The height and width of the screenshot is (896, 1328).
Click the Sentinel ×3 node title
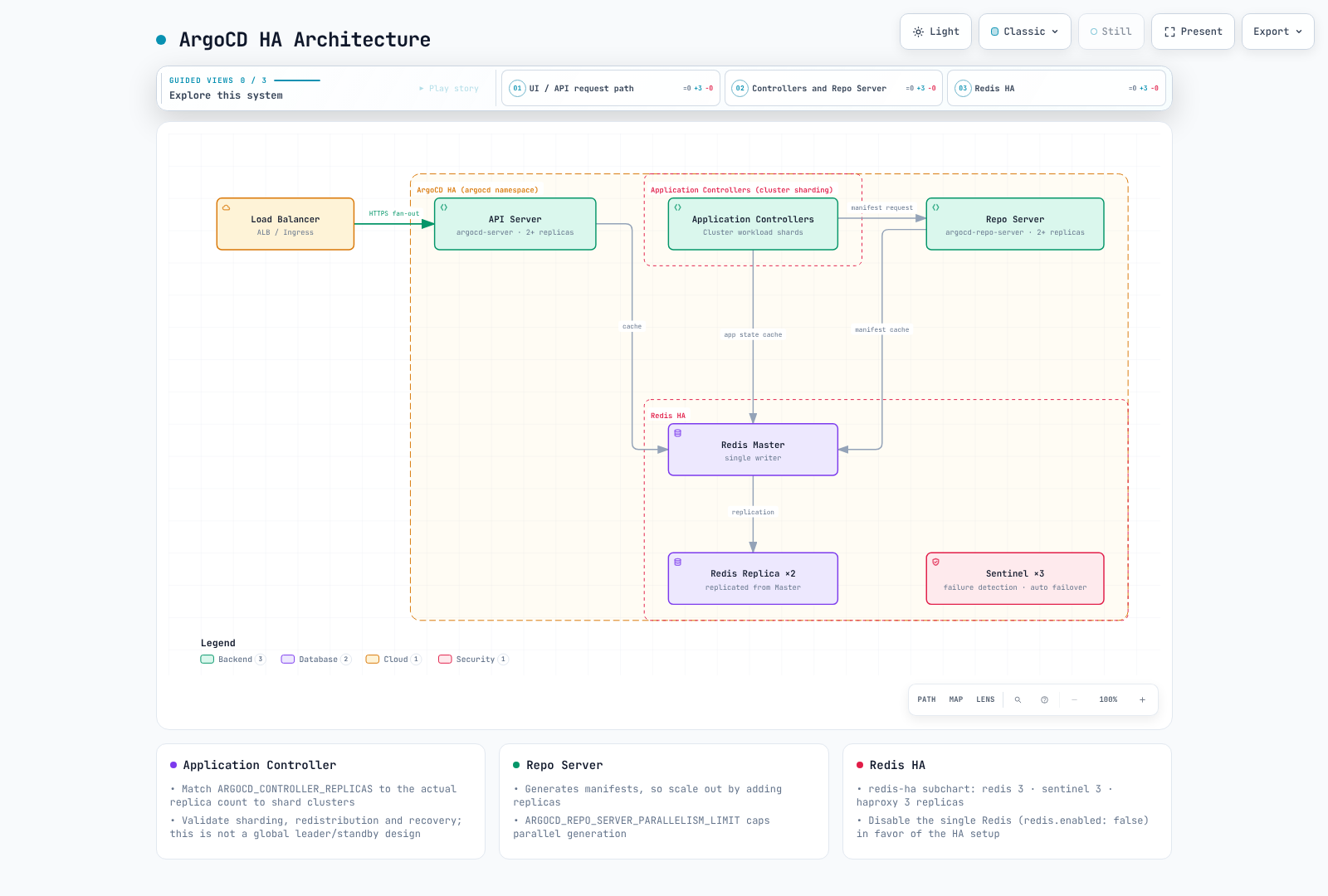(1015, 574)
